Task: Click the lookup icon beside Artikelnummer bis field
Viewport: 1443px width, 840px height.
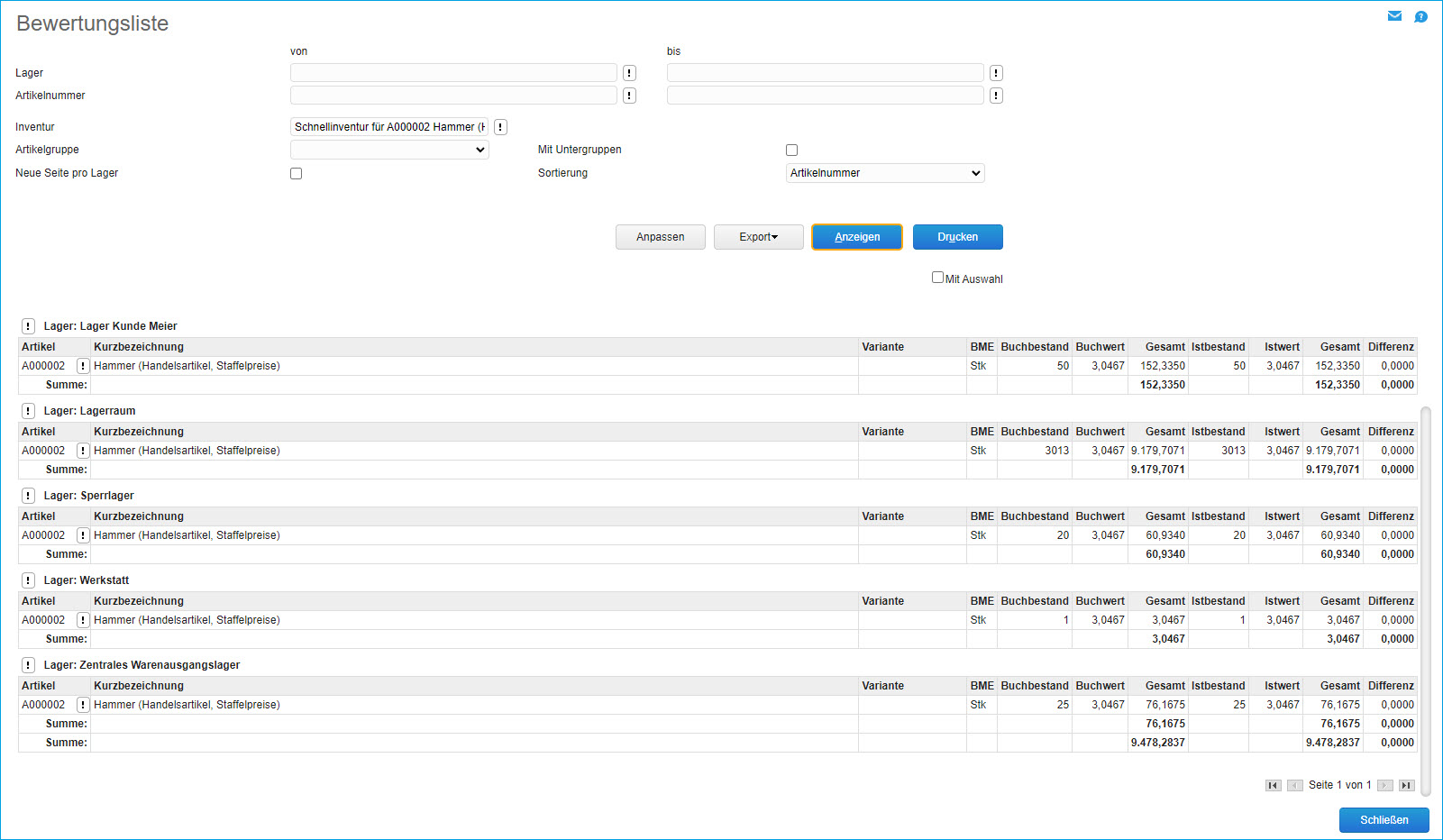Action: point(996,96)
